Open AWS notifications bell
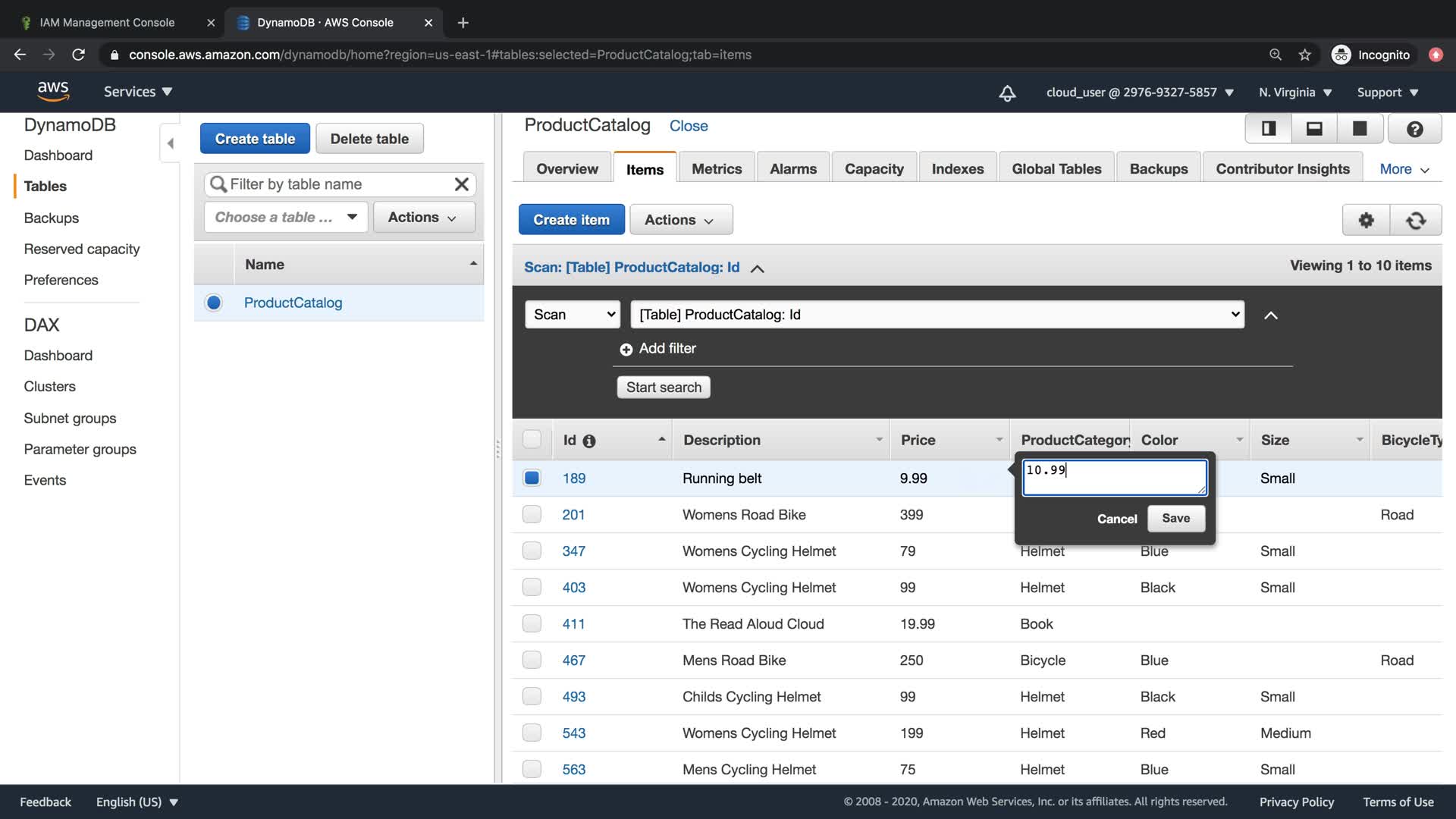The height and width of the screenshot is (819, 1456). (x=1007, y=93)
